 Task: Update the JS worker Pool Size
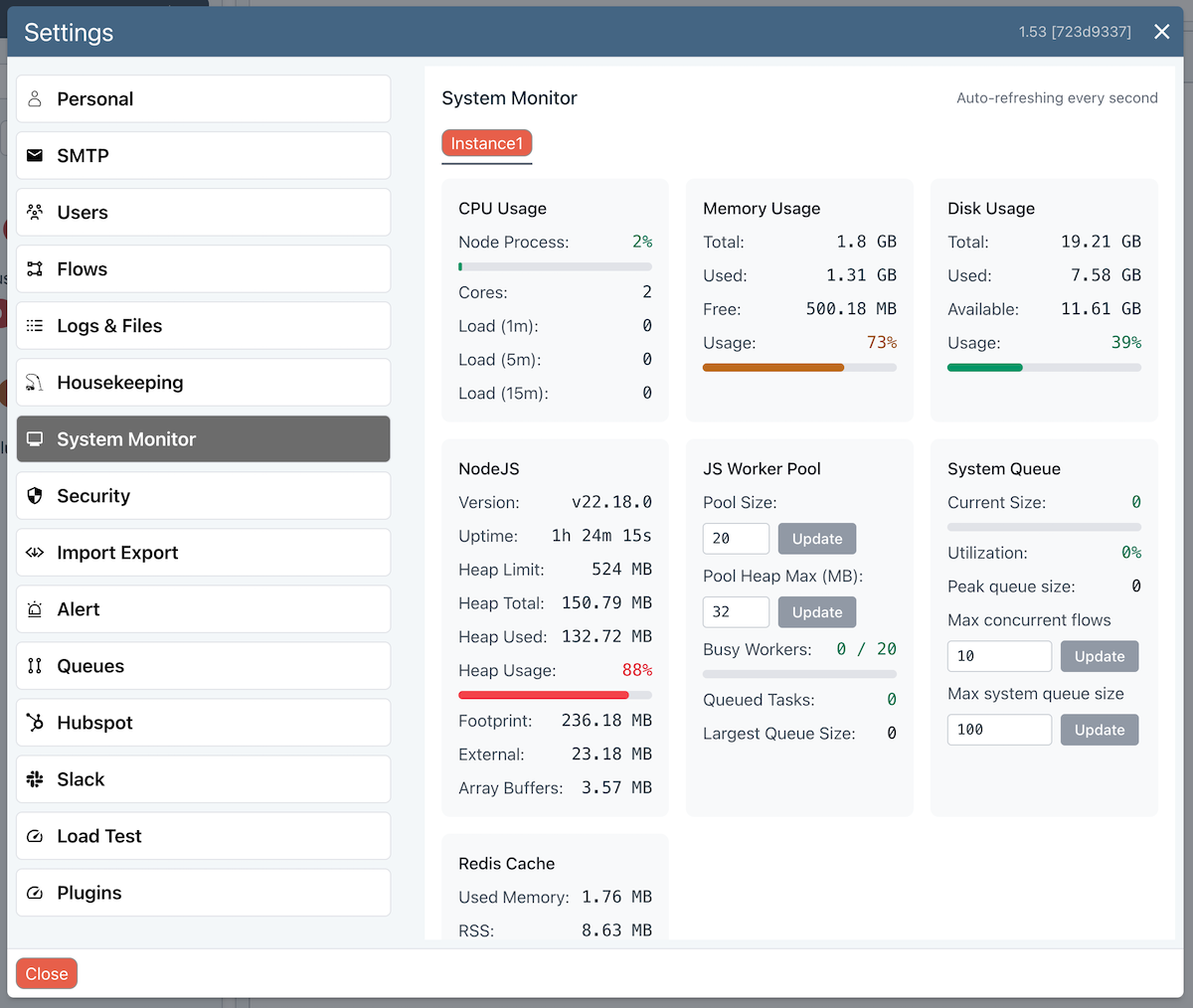[x=816, y=539]
